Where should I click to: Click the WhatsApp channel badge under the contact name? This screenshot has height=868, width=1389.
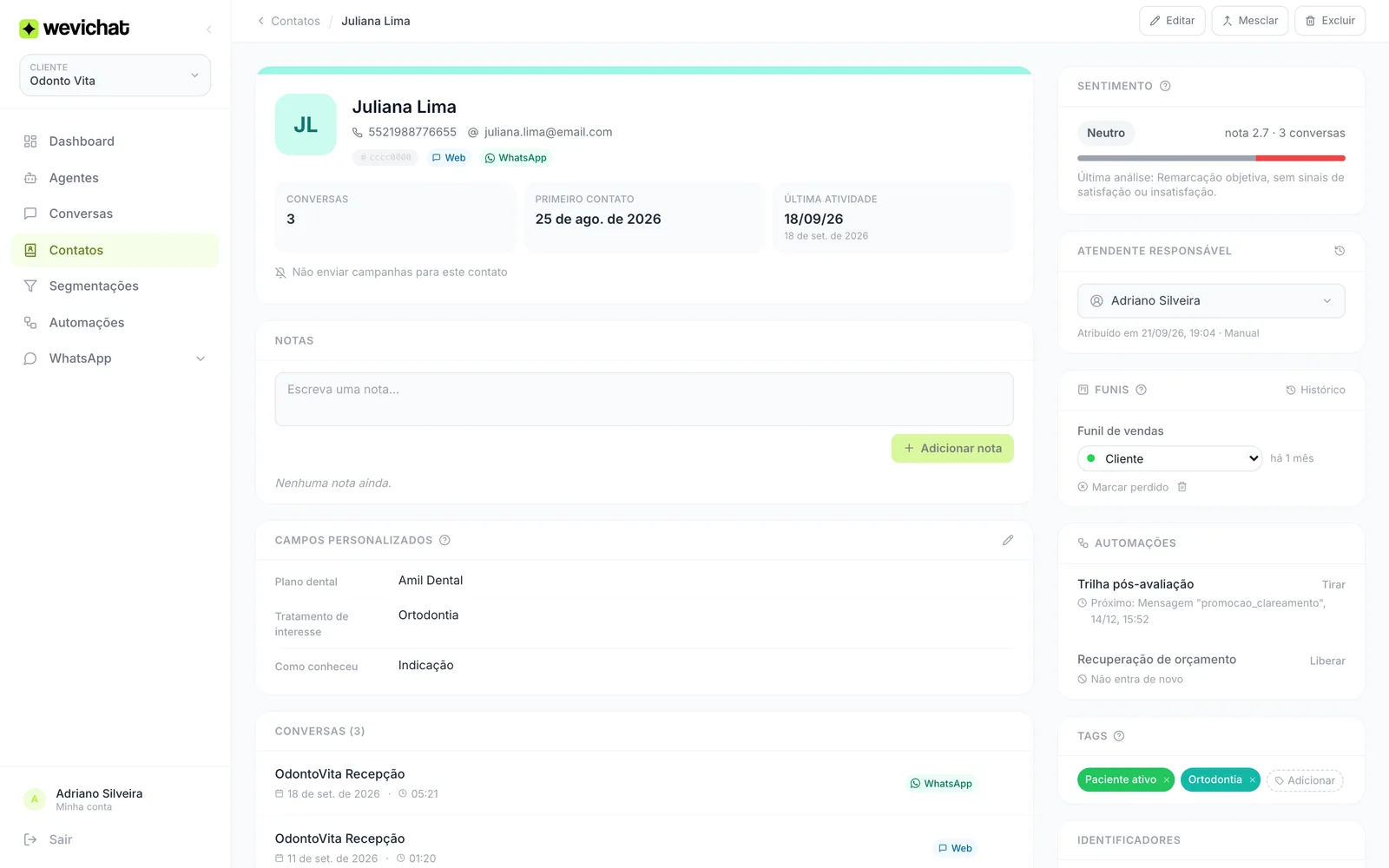tap(516, 158)
